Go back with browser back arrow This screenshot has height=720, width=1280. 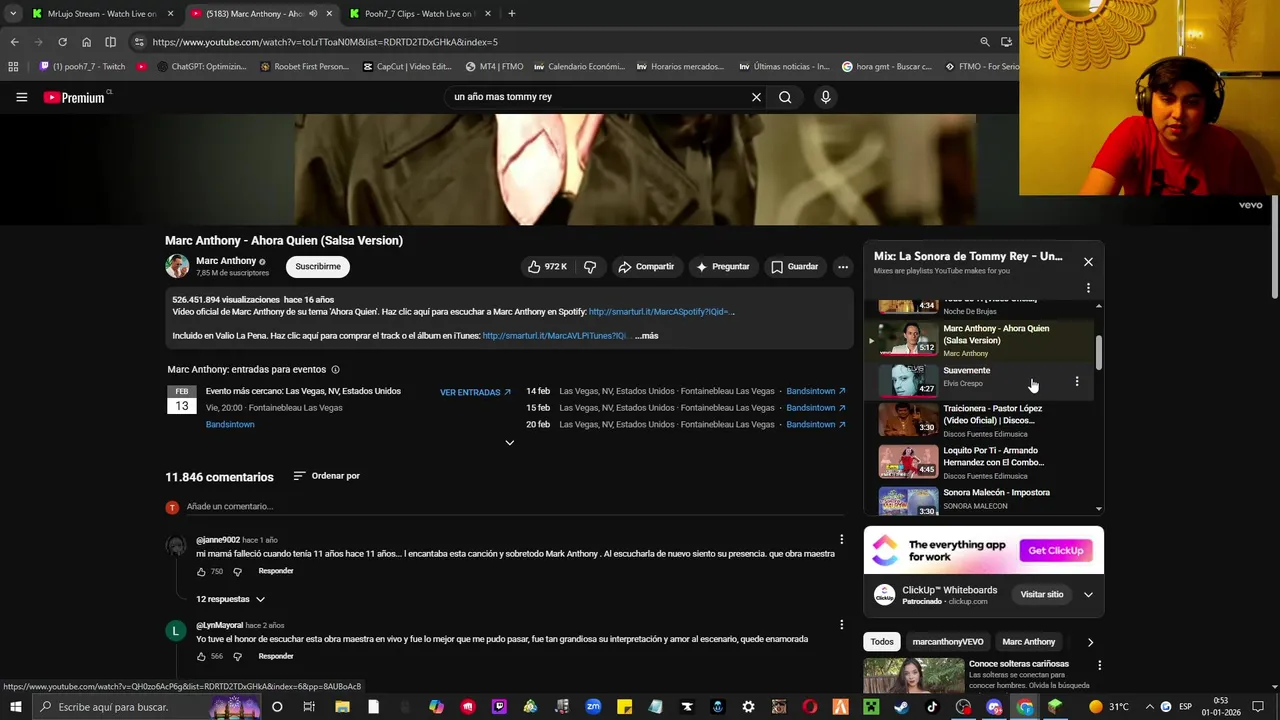click(x=14, y=42)
